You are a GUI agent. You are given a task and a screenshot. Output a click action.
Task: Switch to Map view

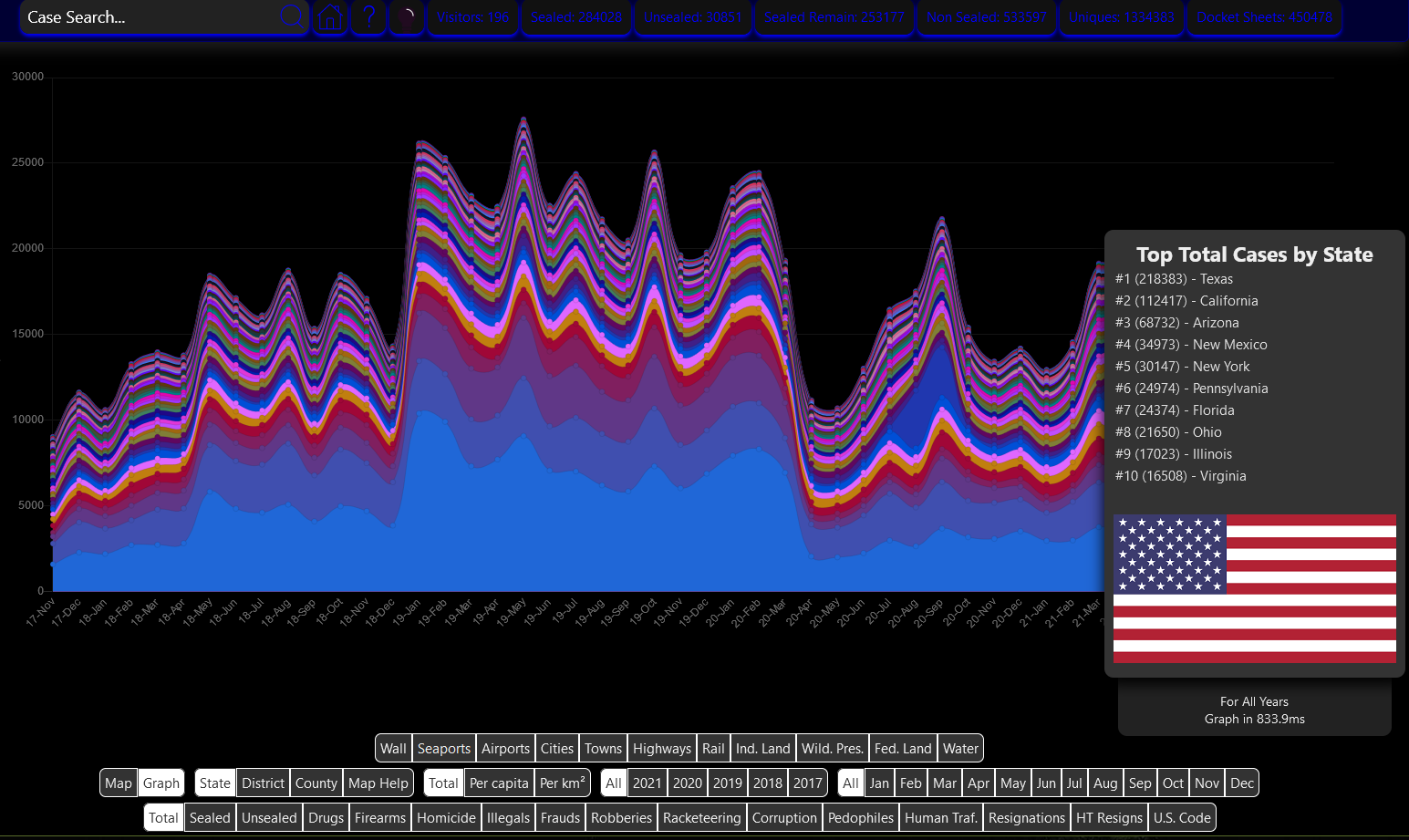pos(119,783)
